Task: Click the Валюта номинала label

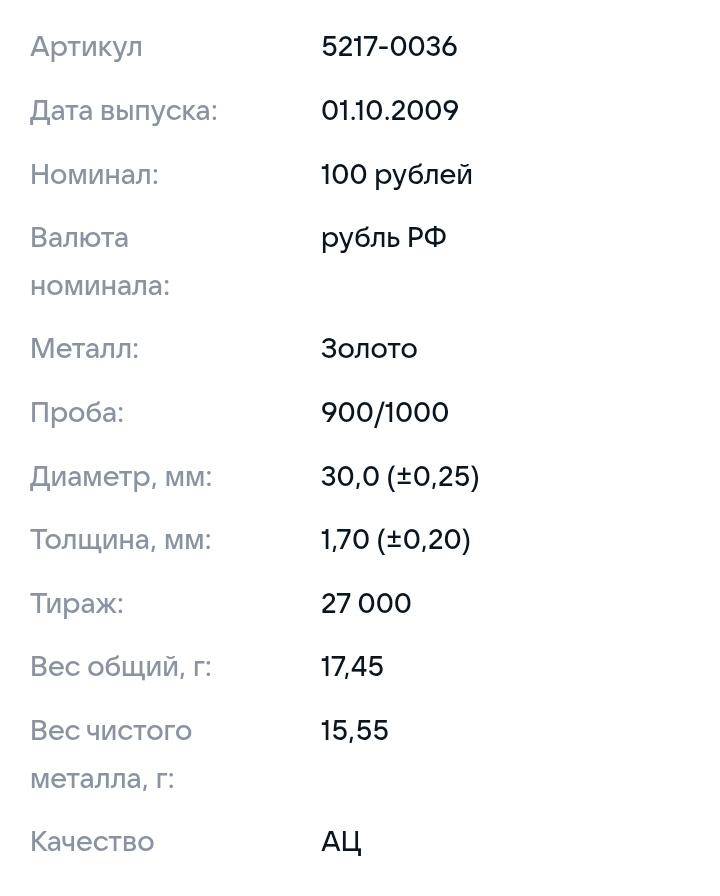Action: pyautogui.click(x=99, y=262)
